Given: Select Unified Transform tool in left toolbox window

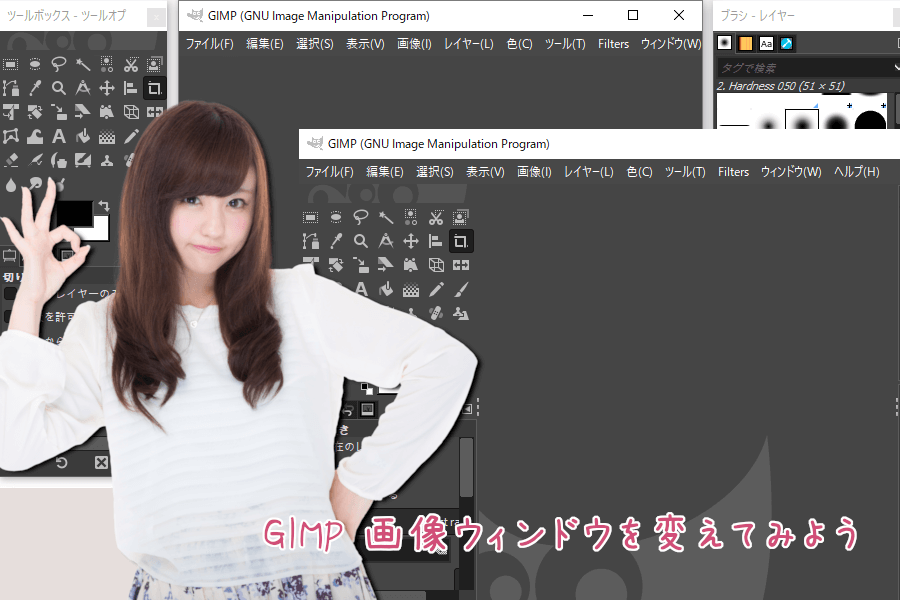Looking at the screenshot, I should (x=10, y=112).
